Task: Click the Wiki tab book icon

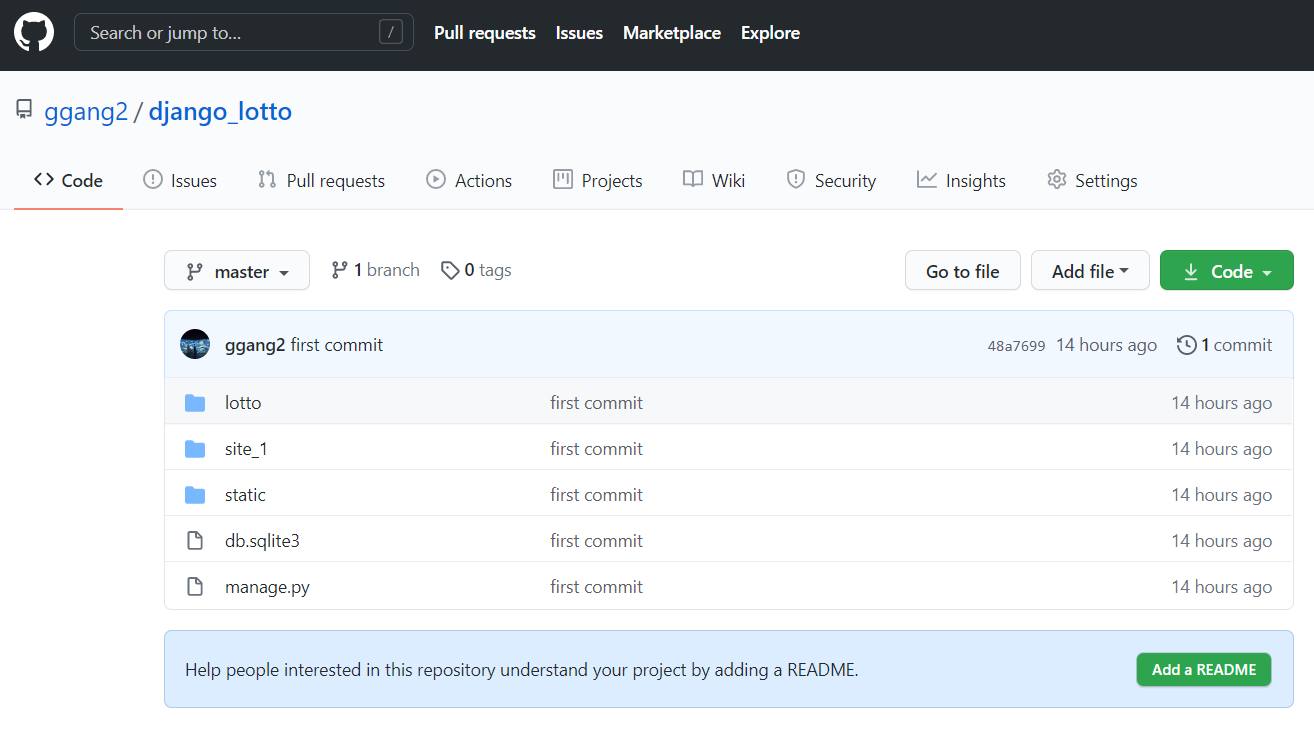Action: point(693,180)
